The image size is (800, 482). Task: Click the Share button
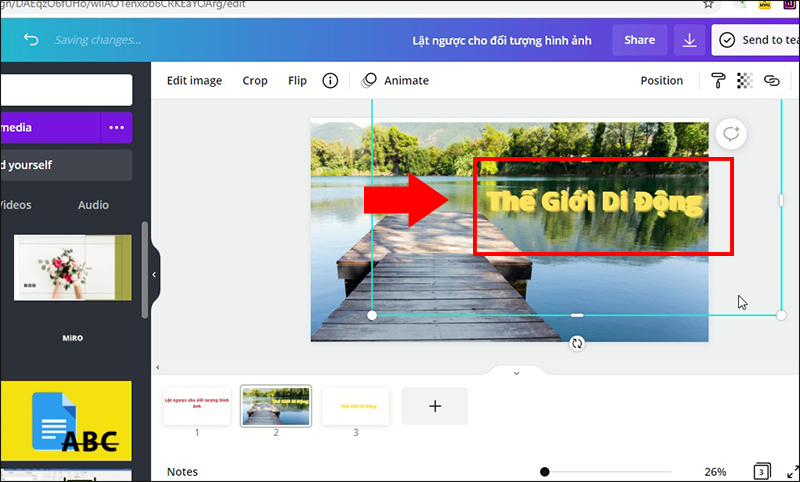(639, 40)
